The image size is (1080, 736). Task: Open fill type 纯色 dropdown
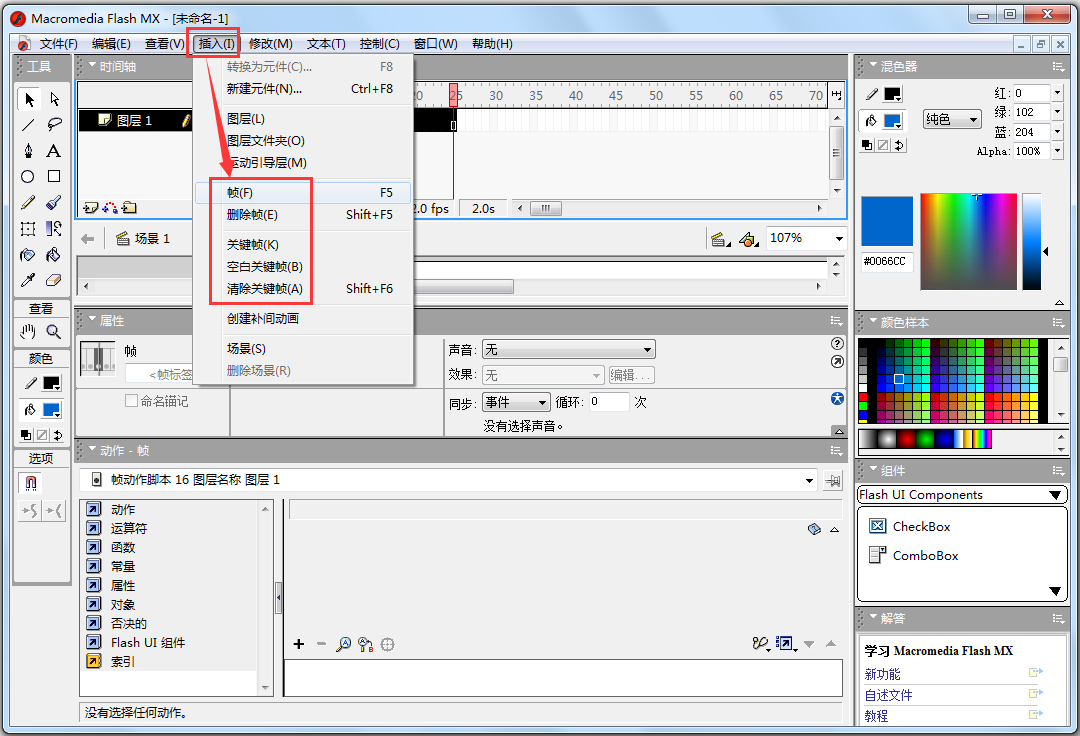tap(952, 120)
